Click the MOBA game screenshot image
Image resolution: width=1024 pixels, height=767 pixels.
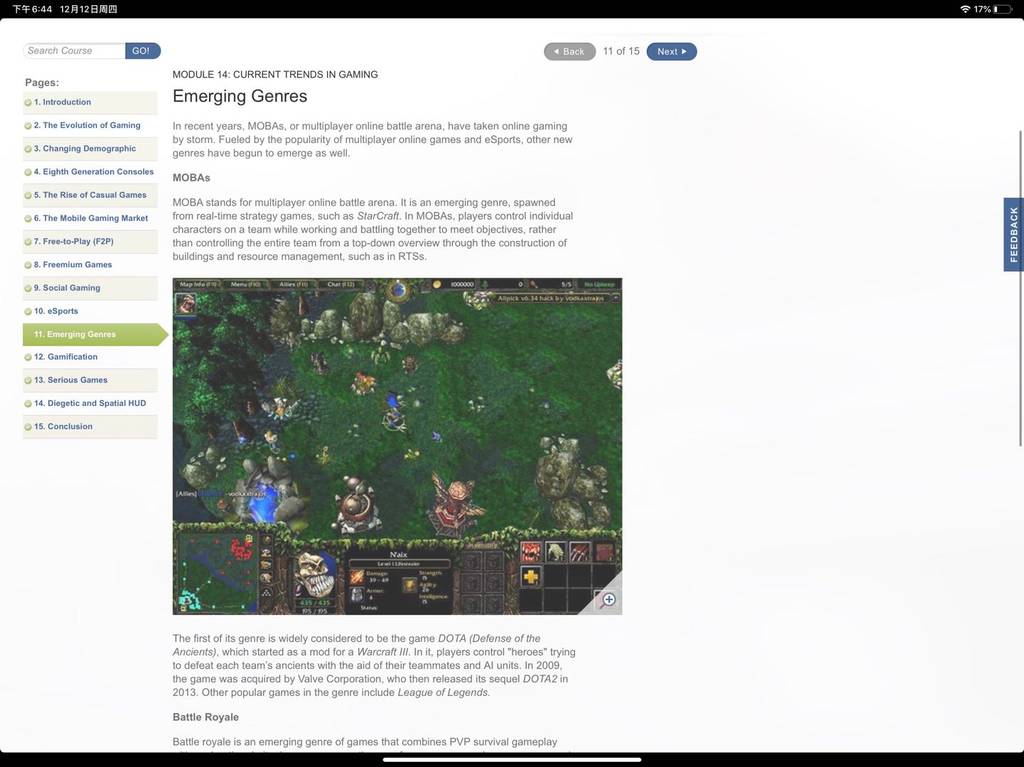397,446
